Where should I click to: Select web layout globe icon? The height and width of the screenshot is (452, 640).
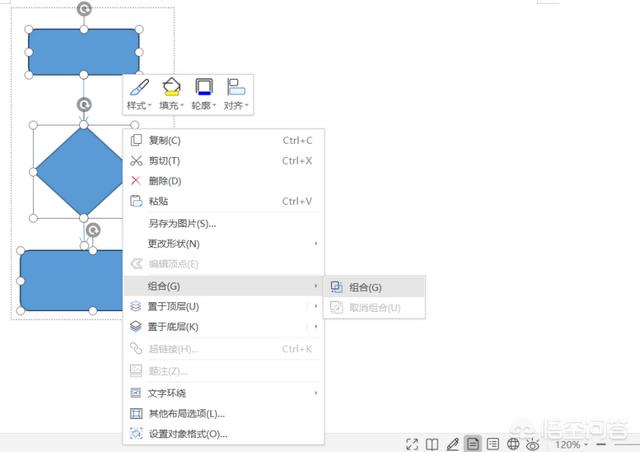click(x=514, y=444)
